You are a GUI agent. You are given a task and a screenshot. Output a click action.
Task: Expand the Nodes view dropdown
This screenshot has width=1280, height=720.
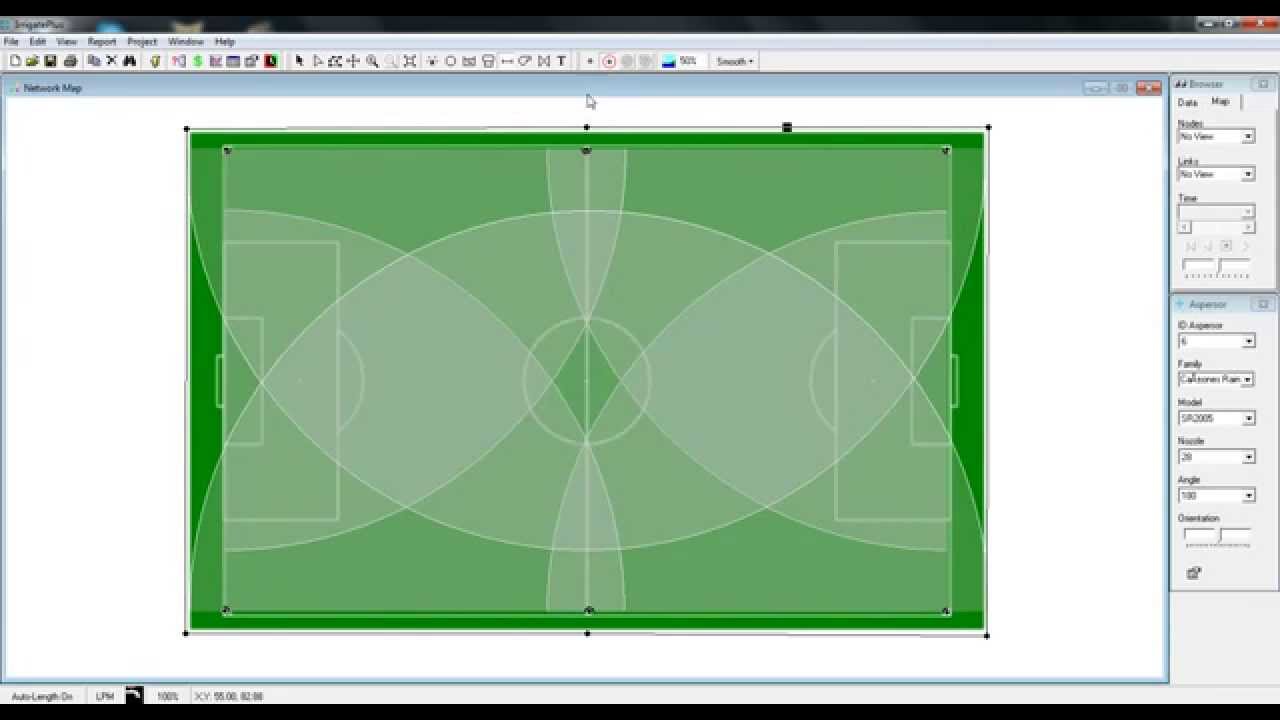coord(1248,136)
